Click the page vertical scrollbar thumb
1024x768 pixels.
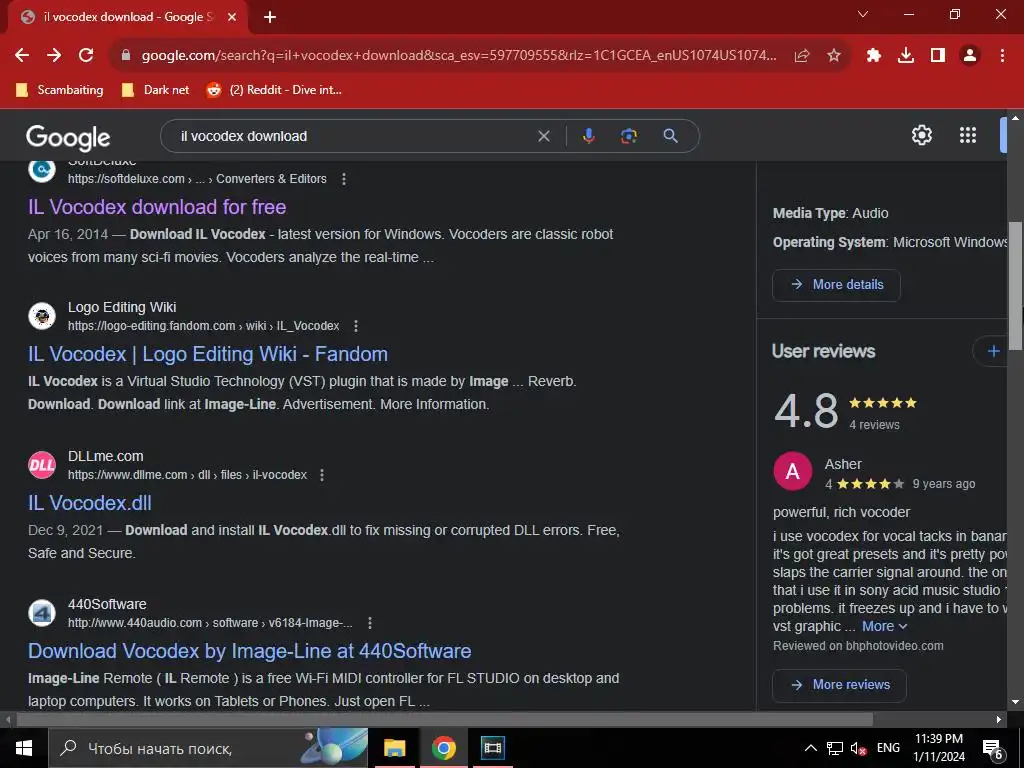coord(1015,287)
